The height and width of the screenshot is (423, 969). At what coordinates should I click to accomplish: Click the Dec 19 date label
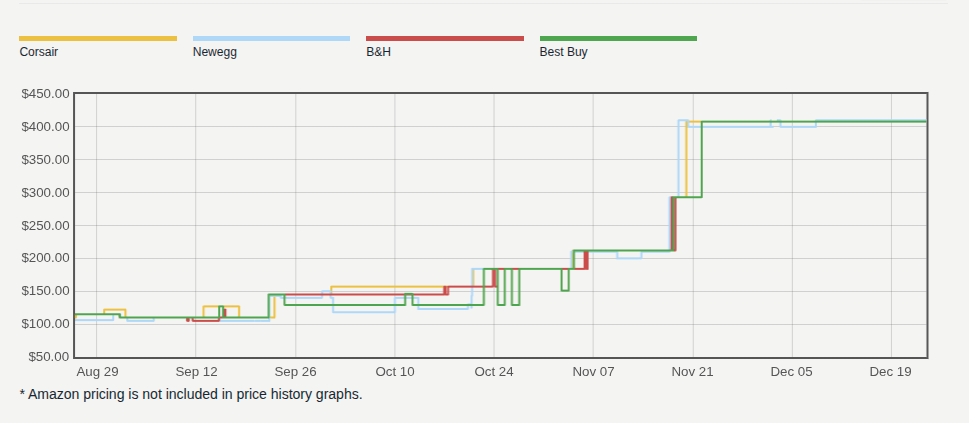pos(891,372)
